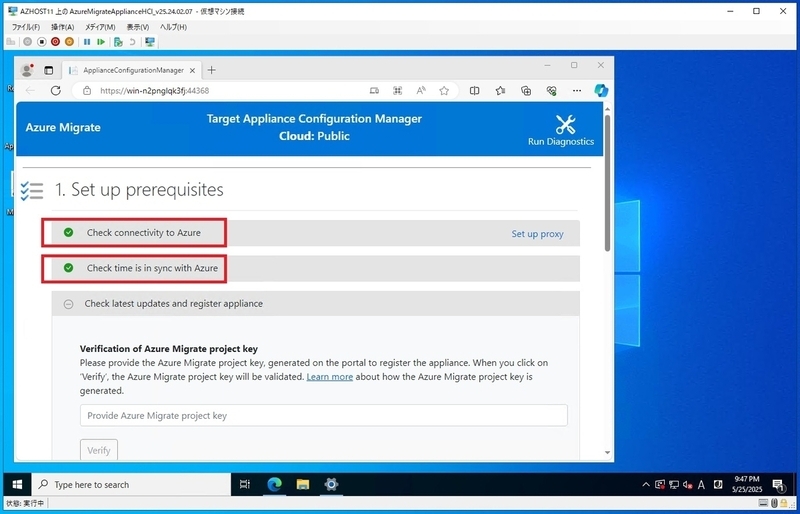Open Browser essentials heart icon
Viewport: 800px width, 514px height.
pyautogui.click(x=551, y=91)
